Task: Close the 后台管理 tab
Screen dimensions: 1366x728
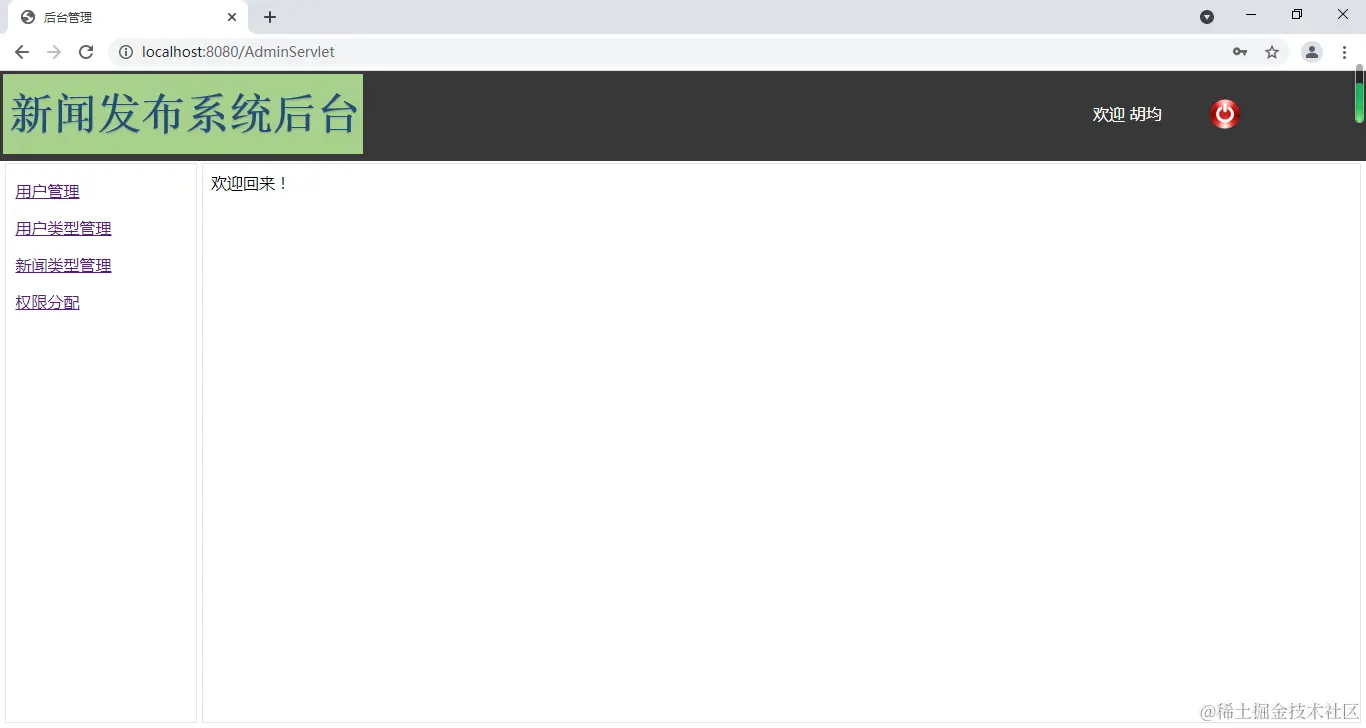Action: click(231, 17)
